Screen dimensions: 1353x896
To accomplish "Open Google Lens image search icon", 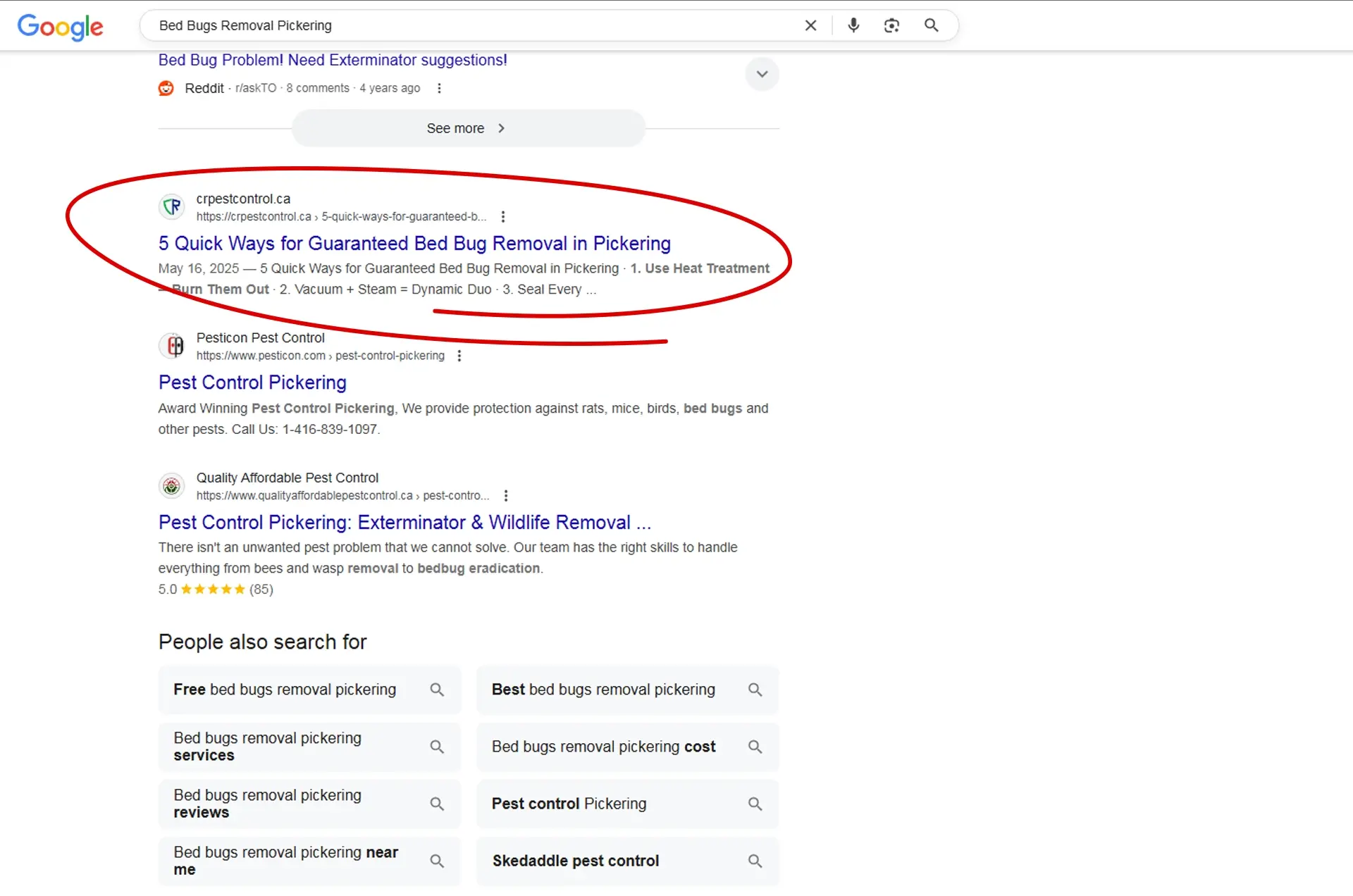I will point(891,25).
